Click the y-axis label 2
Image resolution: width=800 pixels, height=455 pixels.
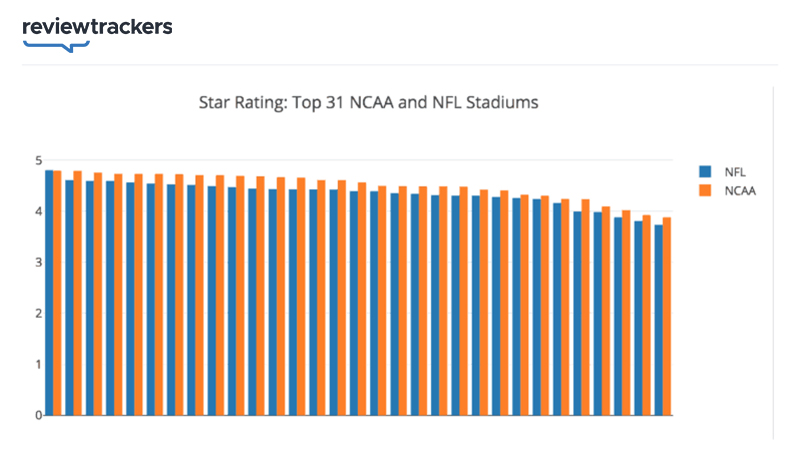37,313
